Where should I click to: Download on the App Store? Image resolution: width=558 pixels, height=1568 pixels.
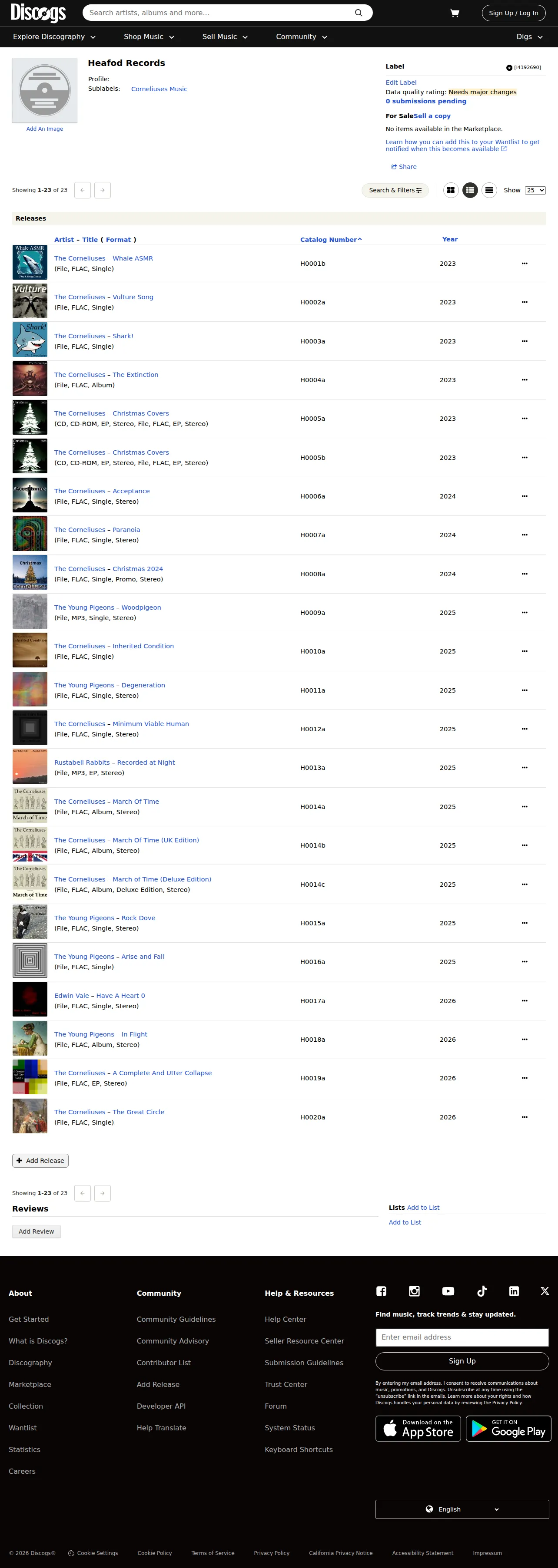tap(418, 1429)
